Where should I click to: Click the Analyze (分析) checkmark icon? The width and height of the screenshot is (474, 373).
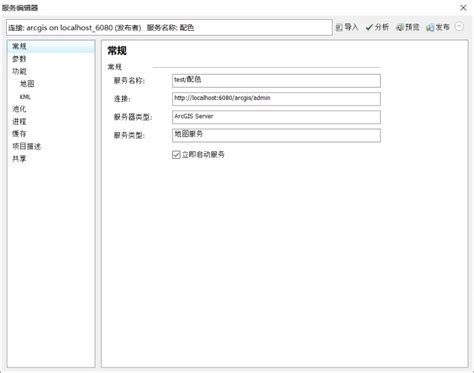tap(369, 27)
